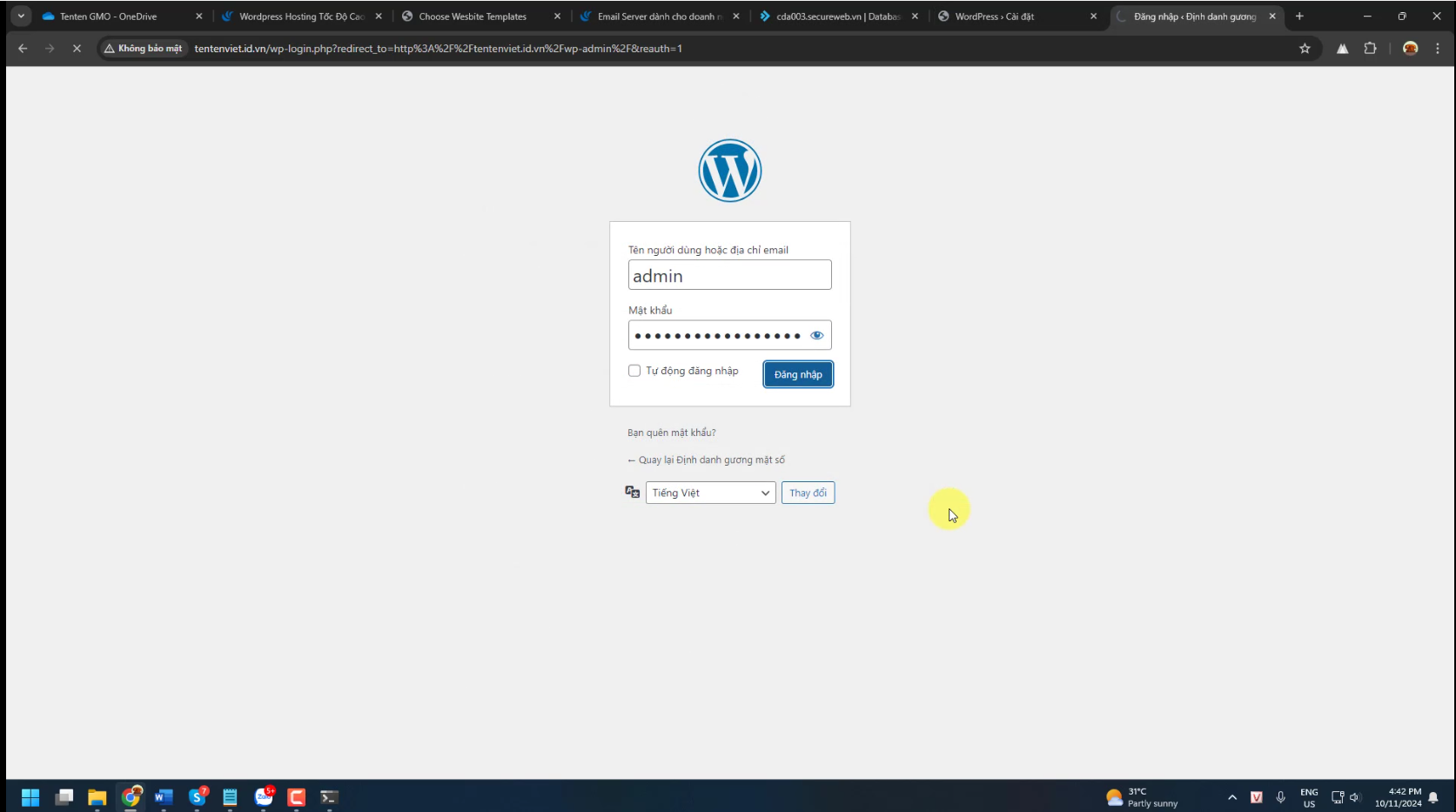Open the clock showing 4:42 PM

point(1398,797)
